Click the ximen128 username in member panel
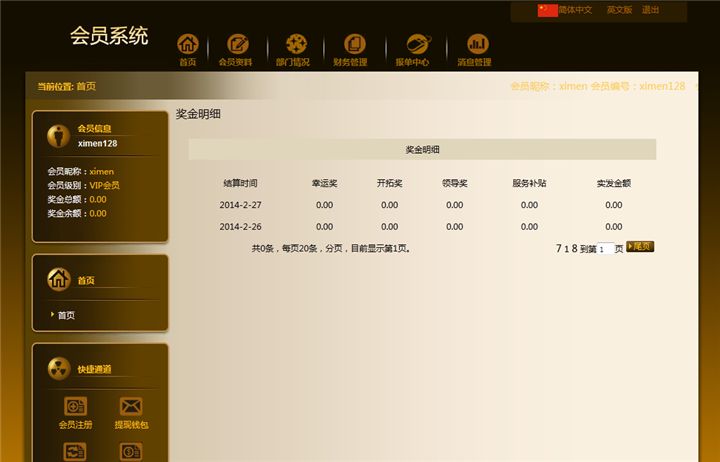This screenshot has height=462, width=720. click(x=97, y=143)
